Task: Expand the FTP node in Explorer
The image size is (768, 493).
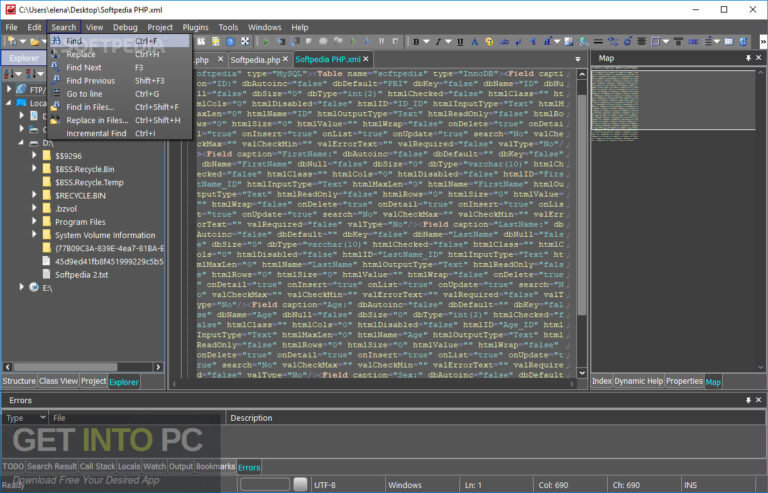Action: pyautogui.click(x=9, y=89)
